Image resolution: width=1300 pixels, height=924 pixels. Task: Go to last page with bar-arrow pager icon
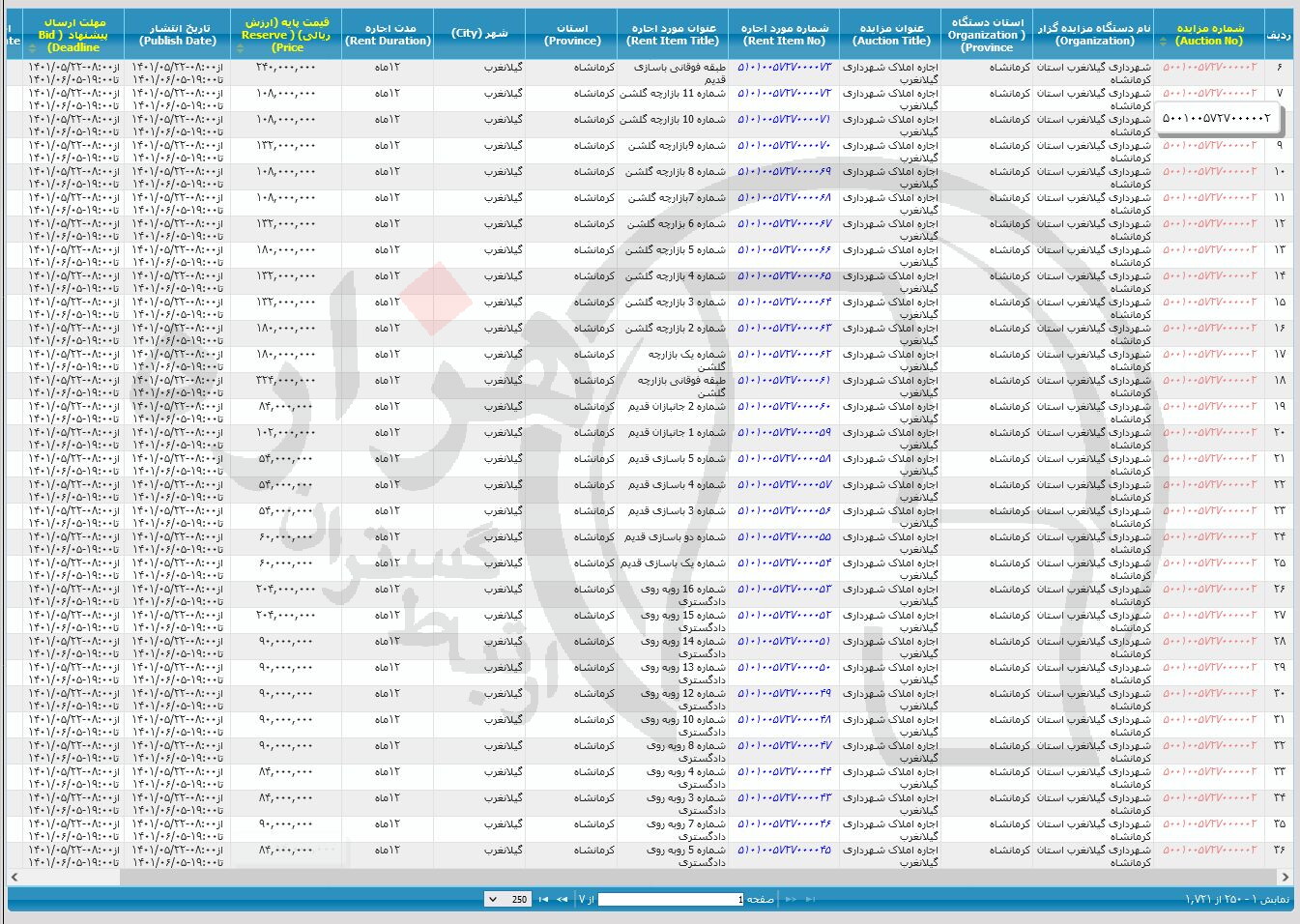542,899
